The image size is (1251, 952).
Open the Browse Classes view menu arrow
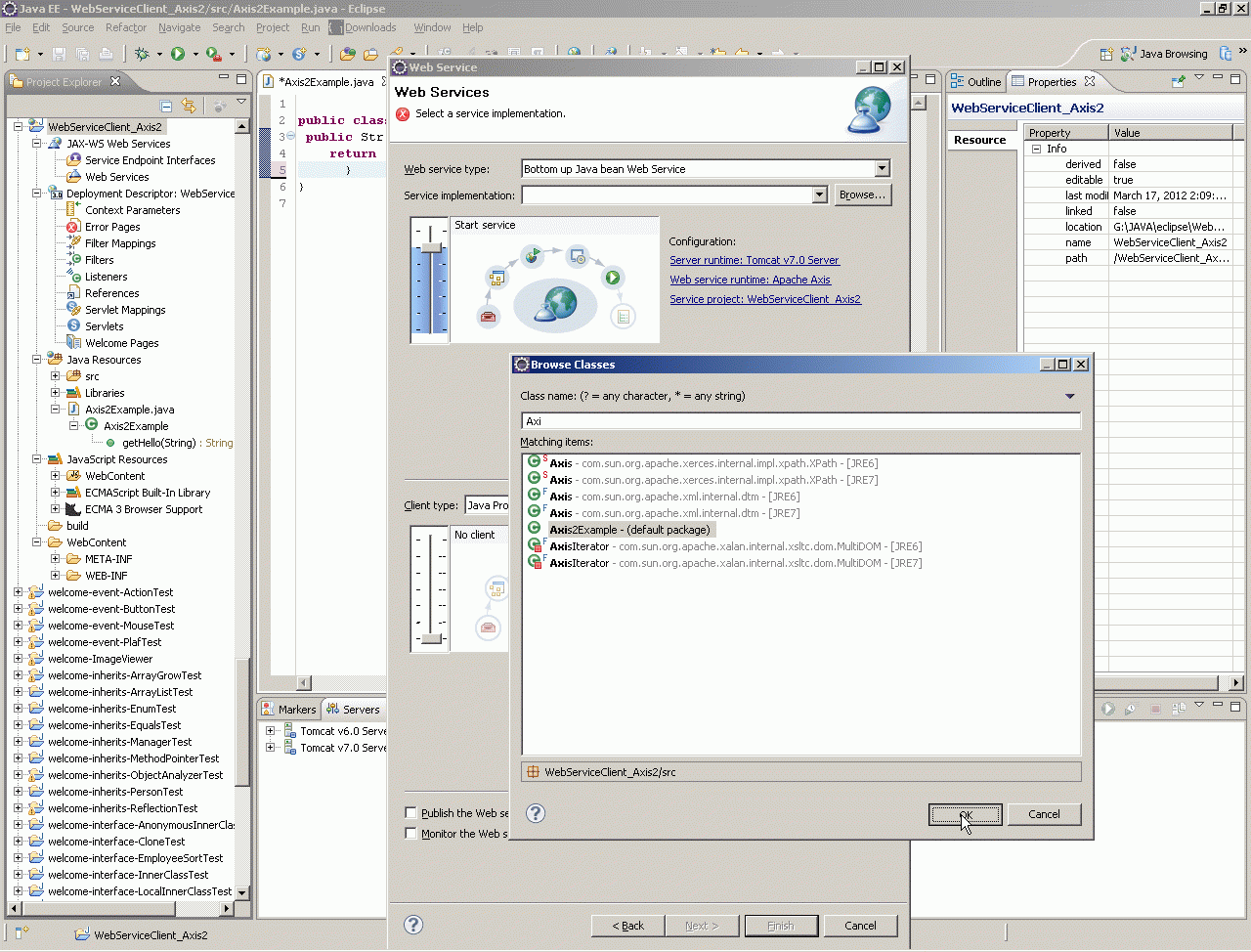(1070, 396)
